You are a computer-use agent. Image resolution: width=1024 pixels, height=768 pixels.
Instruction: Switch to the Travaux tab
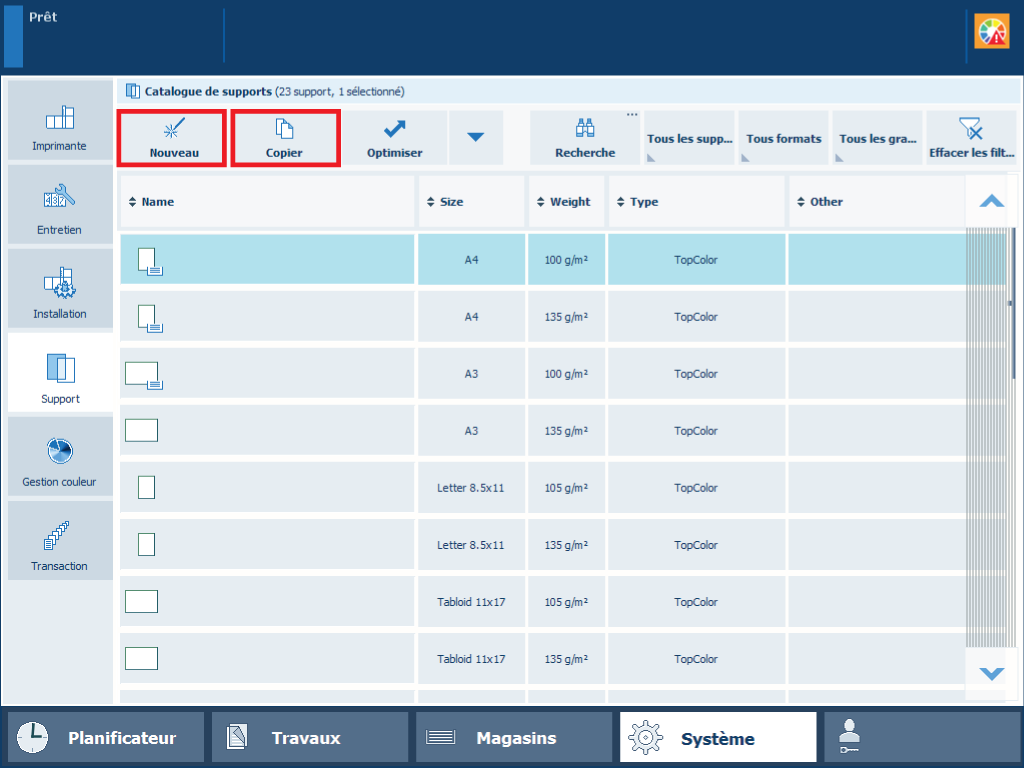[x=310, y=738]
